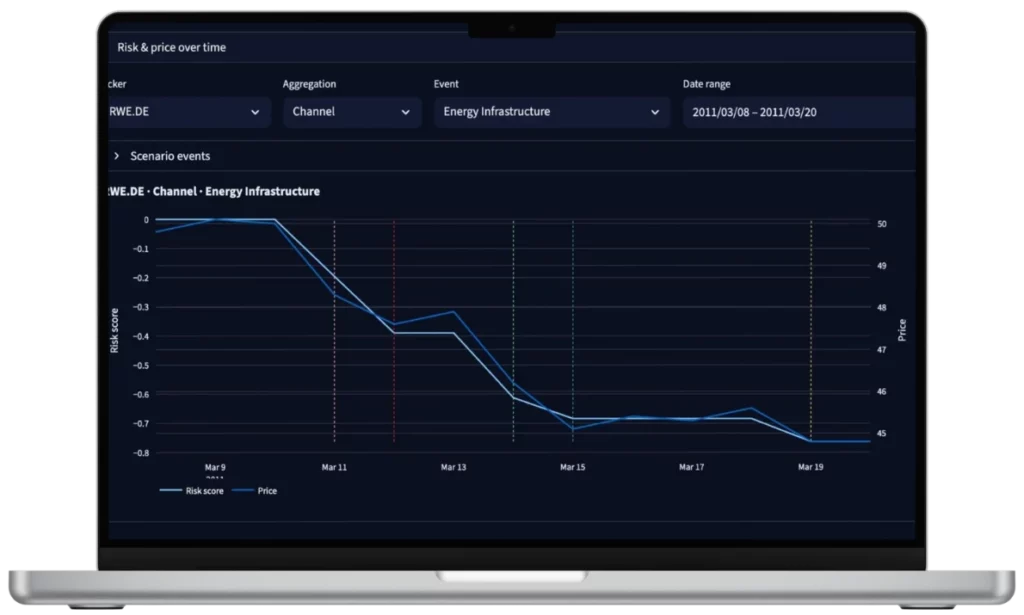Screen dimensions: 1024x615
Task: Open the Event dropdown showing Energy Infrastructure
Action: [x=552, y=112]
